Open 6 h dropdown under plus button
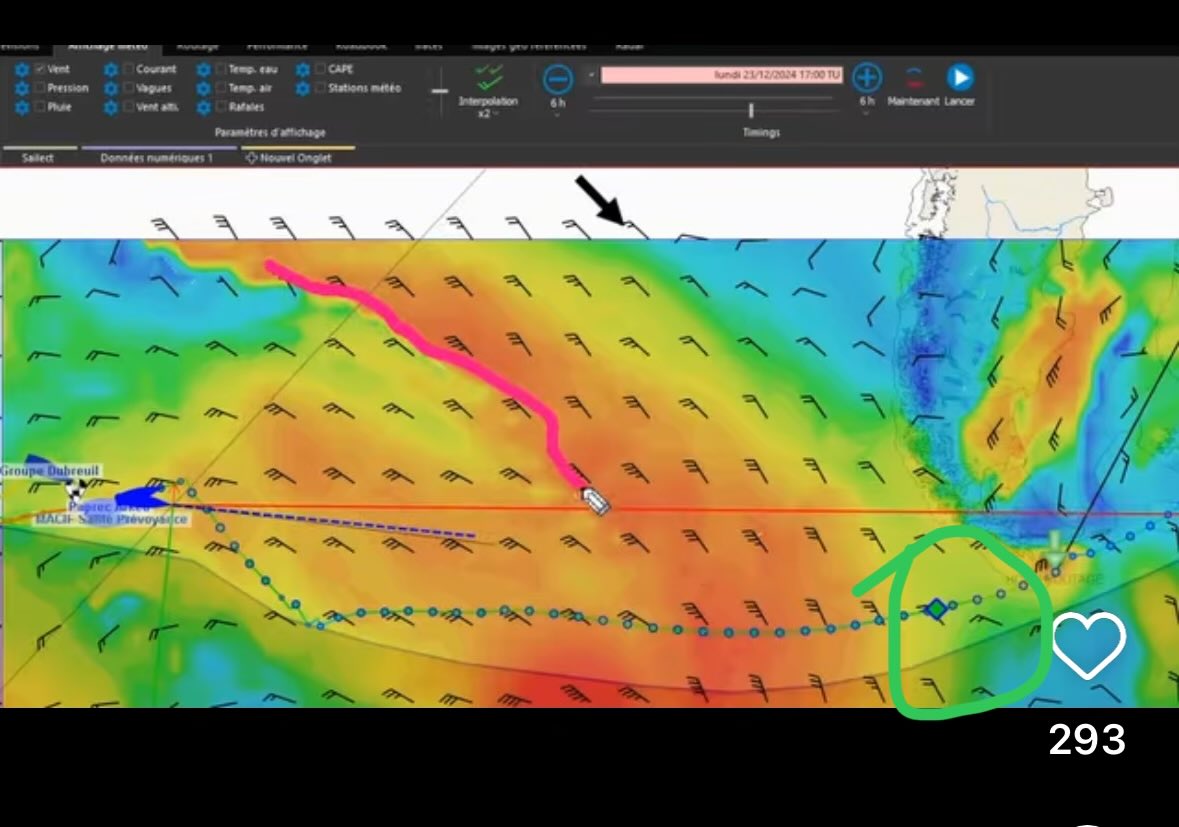The image size is (1179, 827). pyautogui.click(x=867, y=113)
